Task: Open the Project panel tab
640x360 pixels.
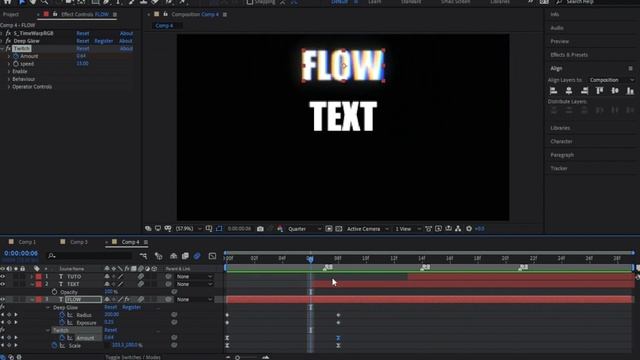Action: point(11,14)
